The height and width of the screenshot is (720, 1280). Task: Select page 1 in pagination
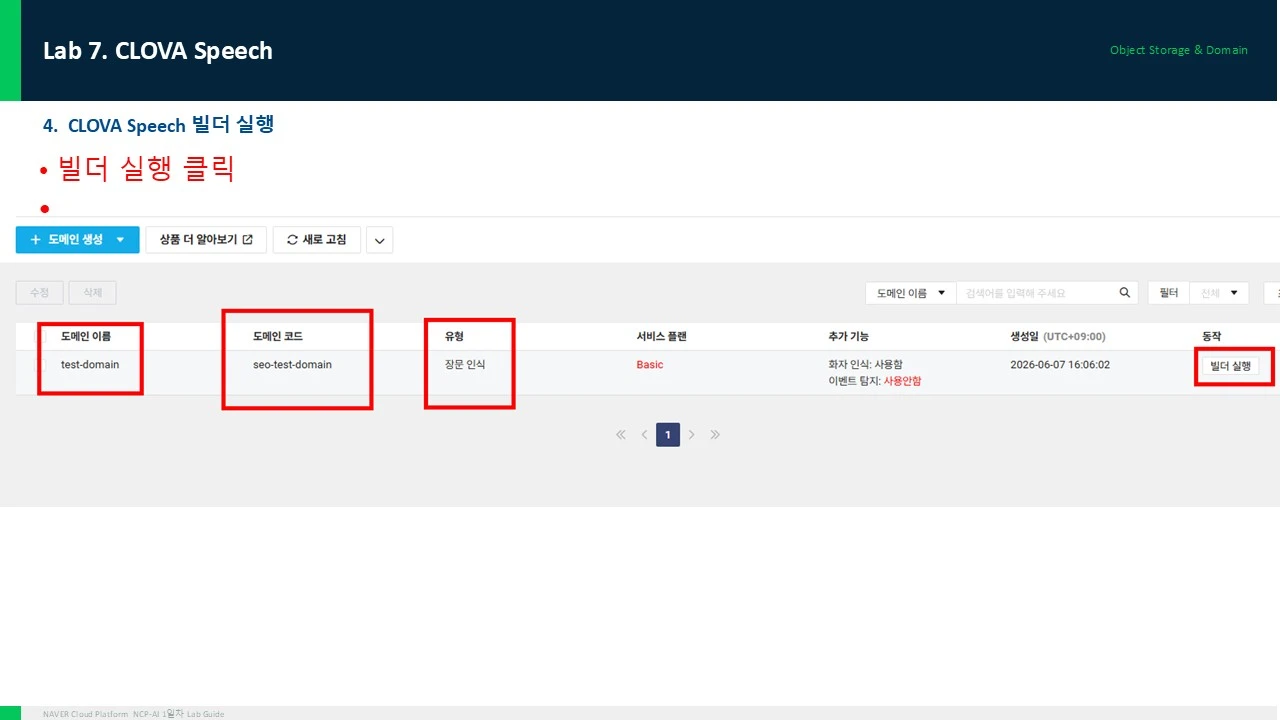click(668, 435)
